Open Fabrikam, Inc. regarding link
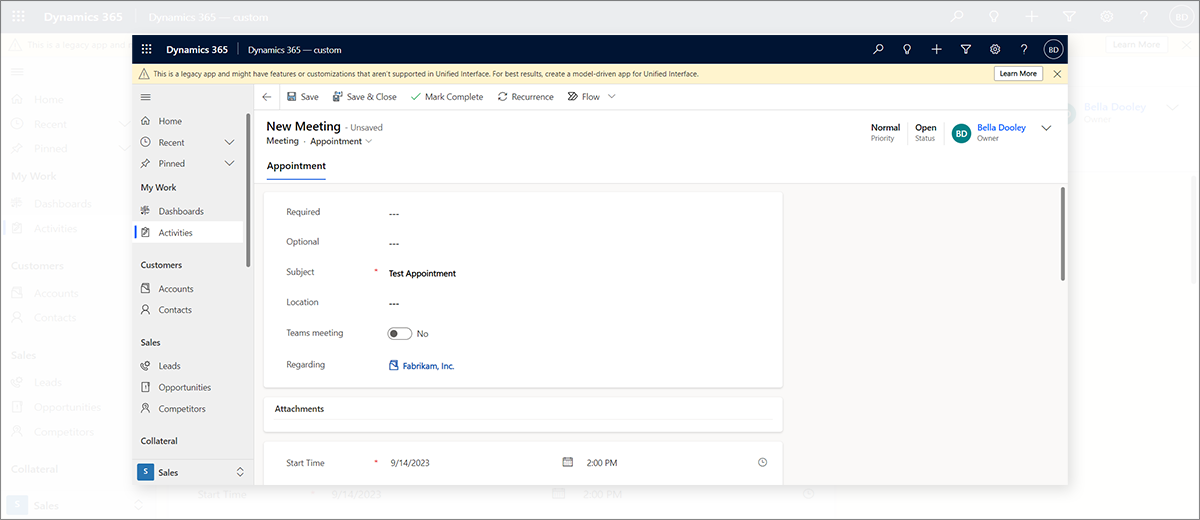 428,366
